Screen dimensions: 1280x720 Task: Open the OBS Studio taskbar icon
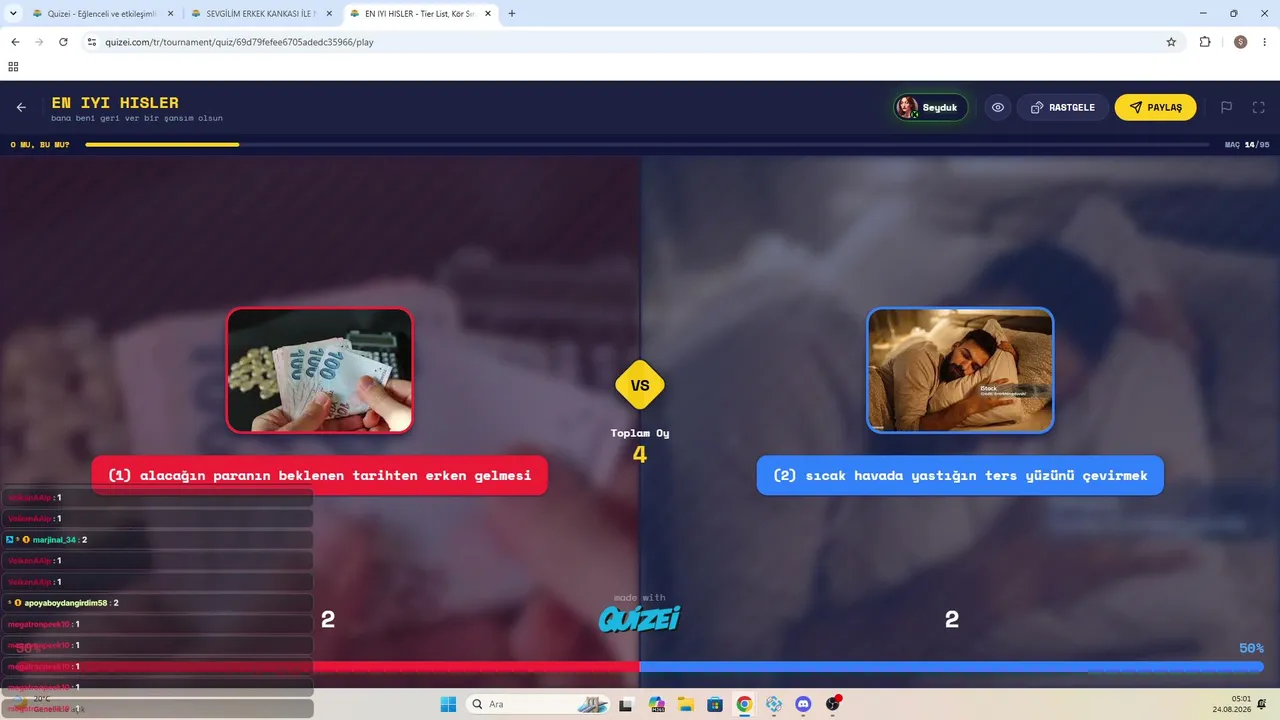point(833,704)
